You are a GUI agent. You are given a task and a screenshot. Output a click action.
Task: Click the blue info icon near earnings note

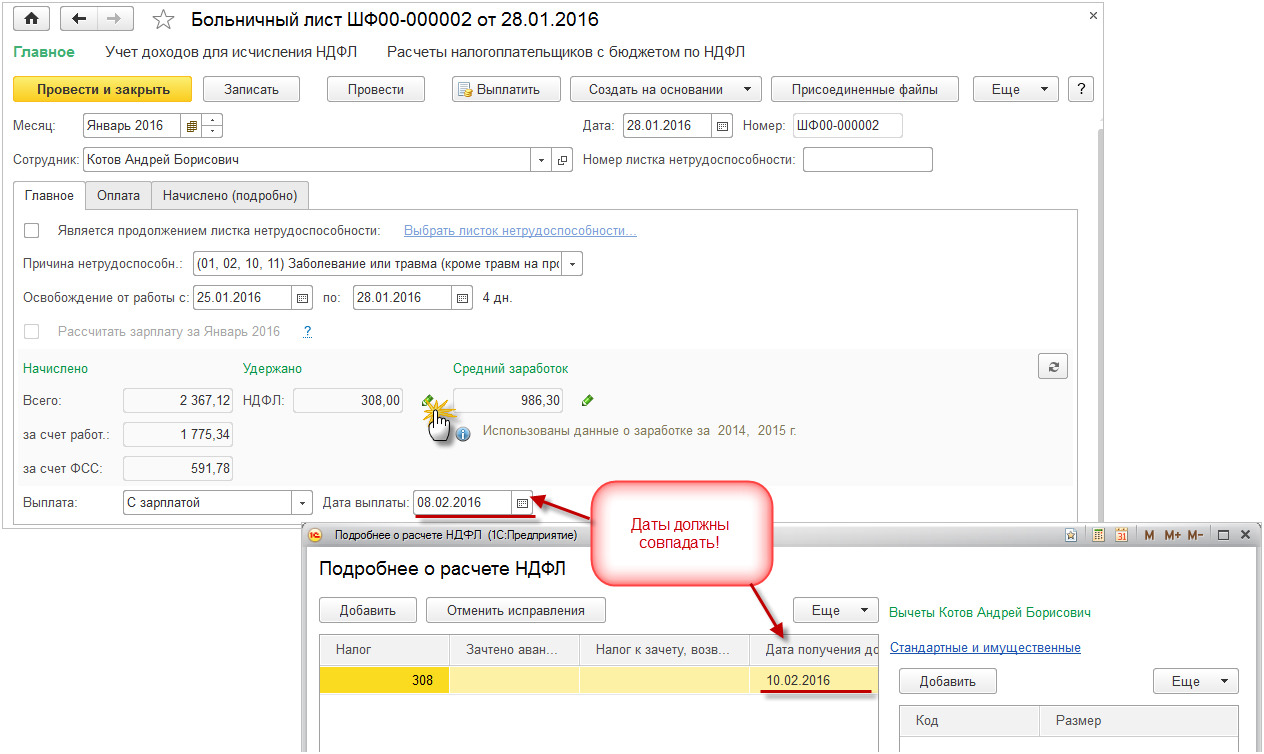pos(463,433)
